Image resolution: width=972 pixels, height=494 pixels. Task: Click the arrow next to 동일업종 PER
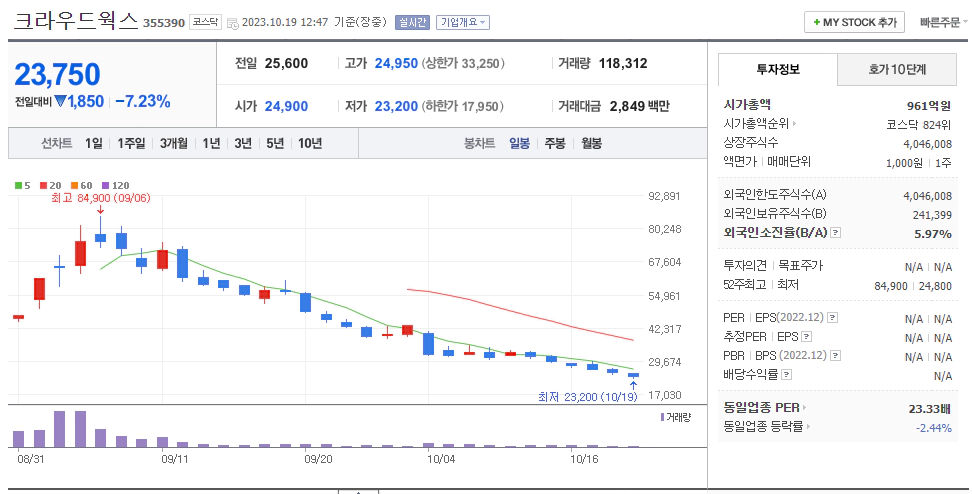pyautogui.click(x=805, y=408)
